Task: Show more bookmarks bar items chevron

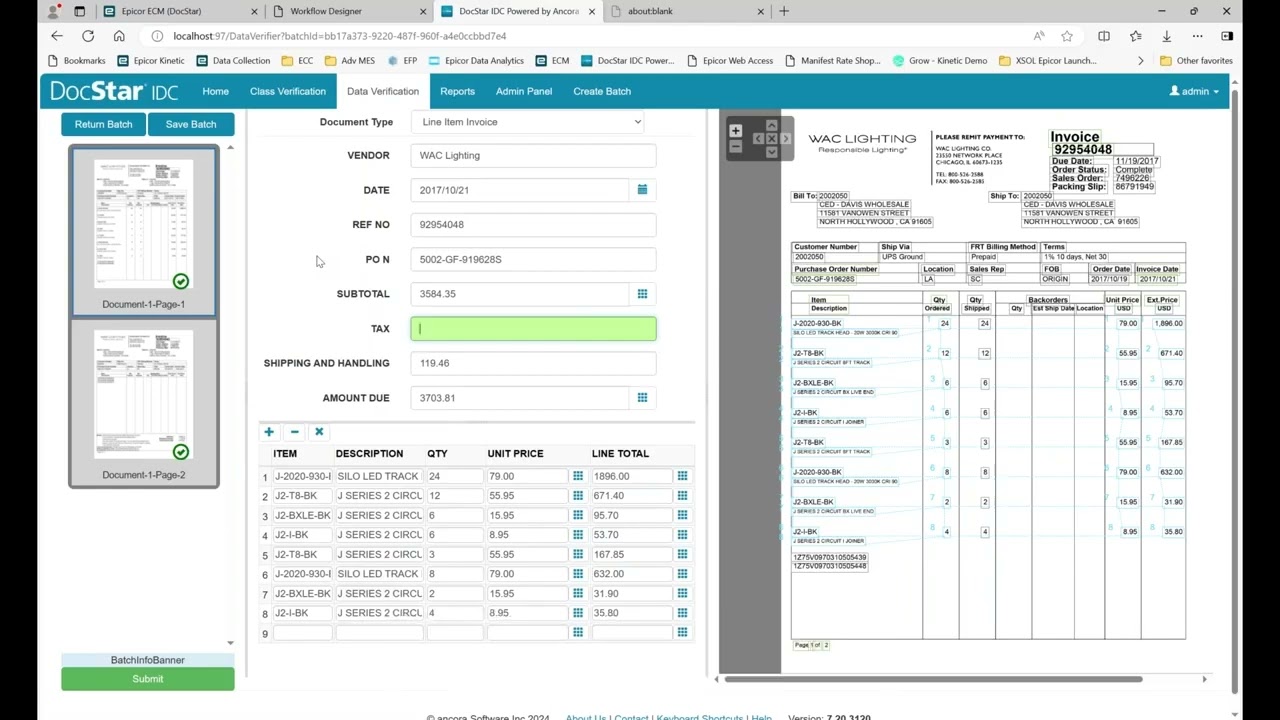Action: coord(1140,60)
